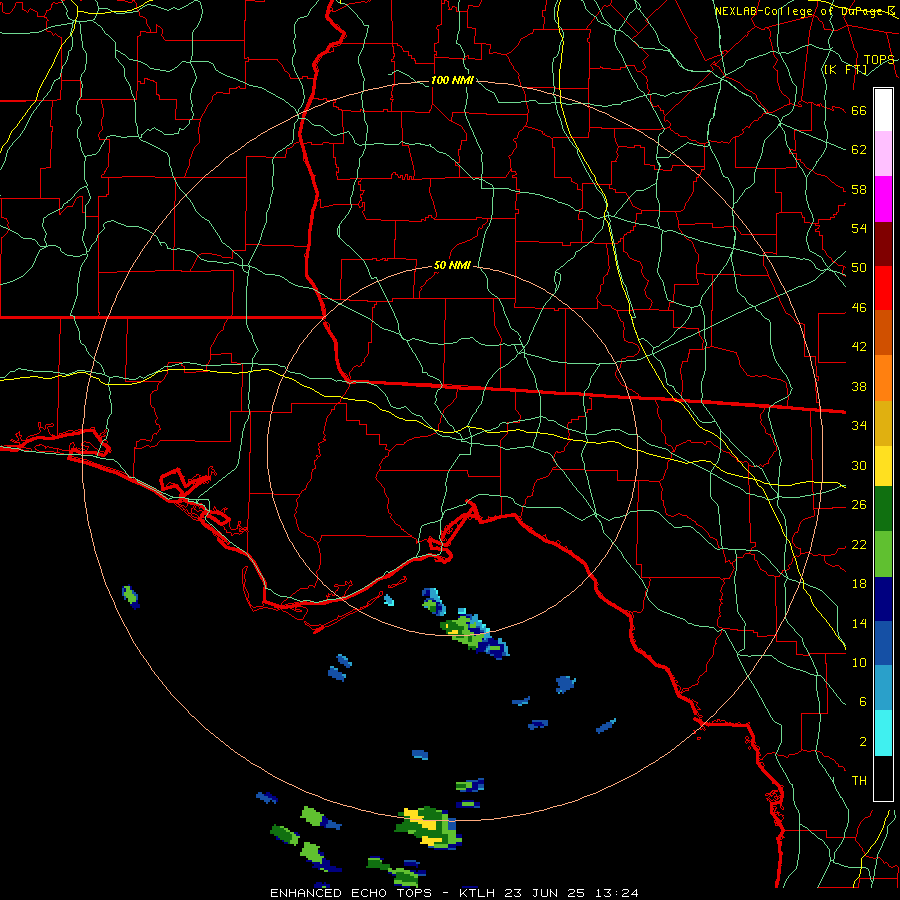This screenshot has width=900, height=900.
Task: Click the 34 legend scale value
Action: 859,425
